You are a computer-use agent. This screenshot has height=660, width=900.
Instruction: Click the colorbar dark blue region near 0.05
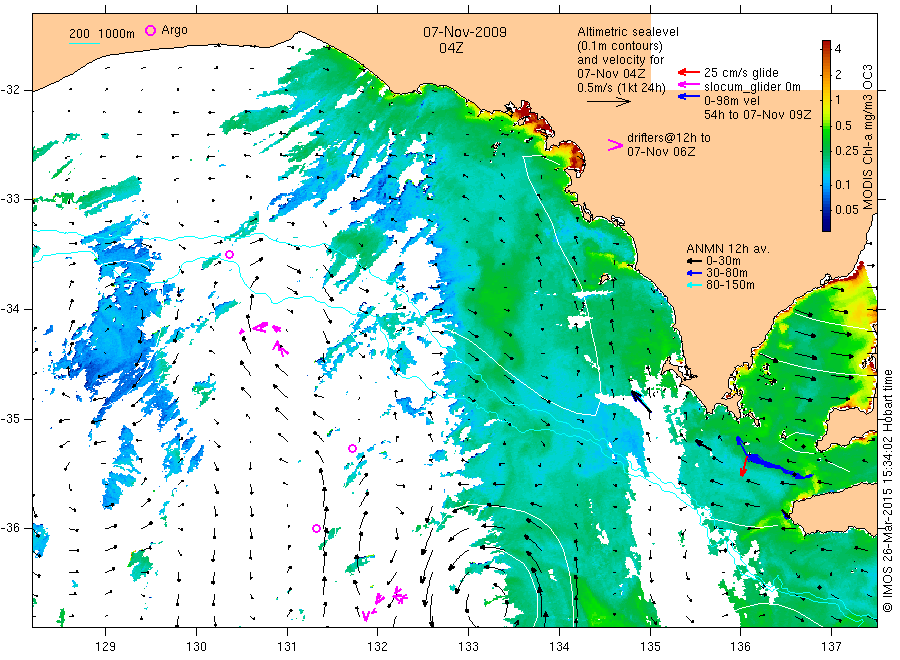coord(826,210)
